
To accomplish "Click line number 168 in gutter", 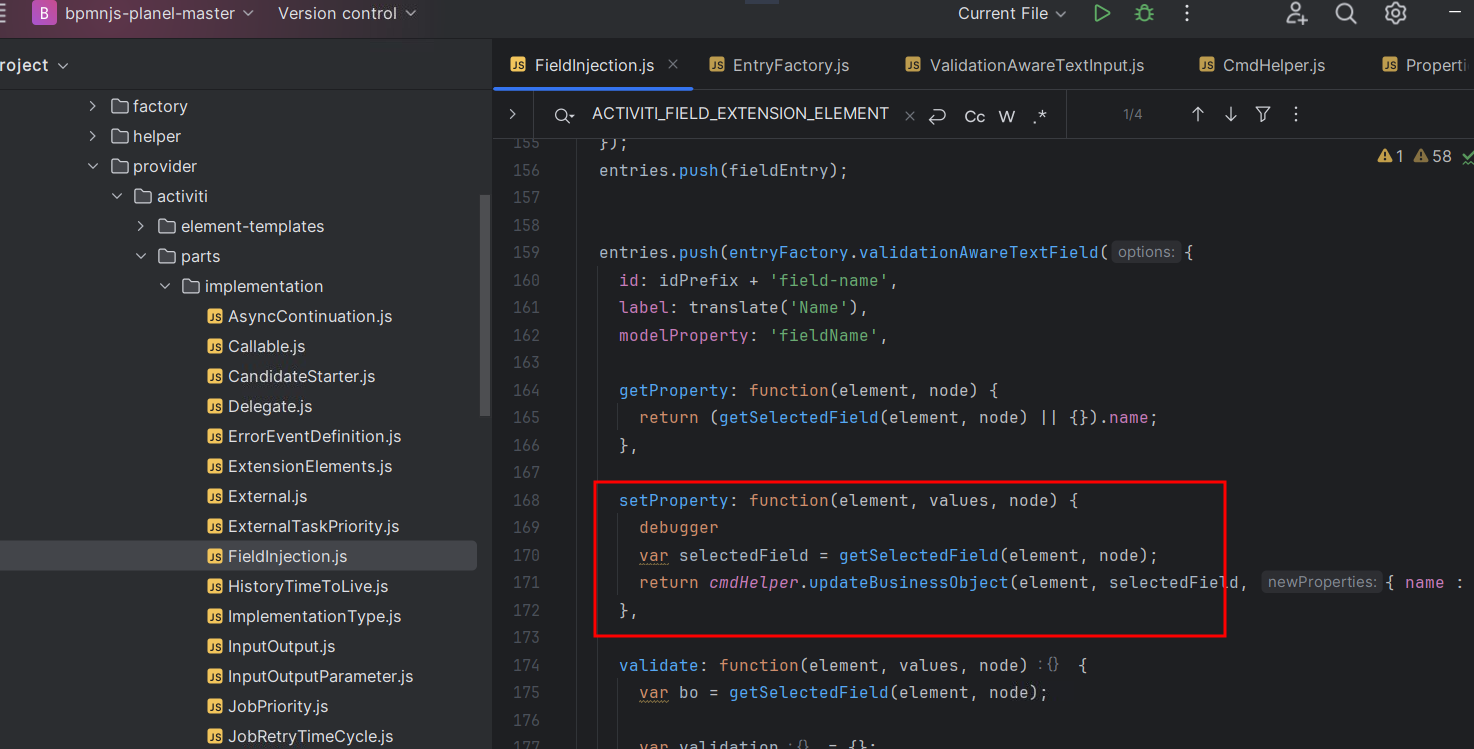I will click(526, 500).
